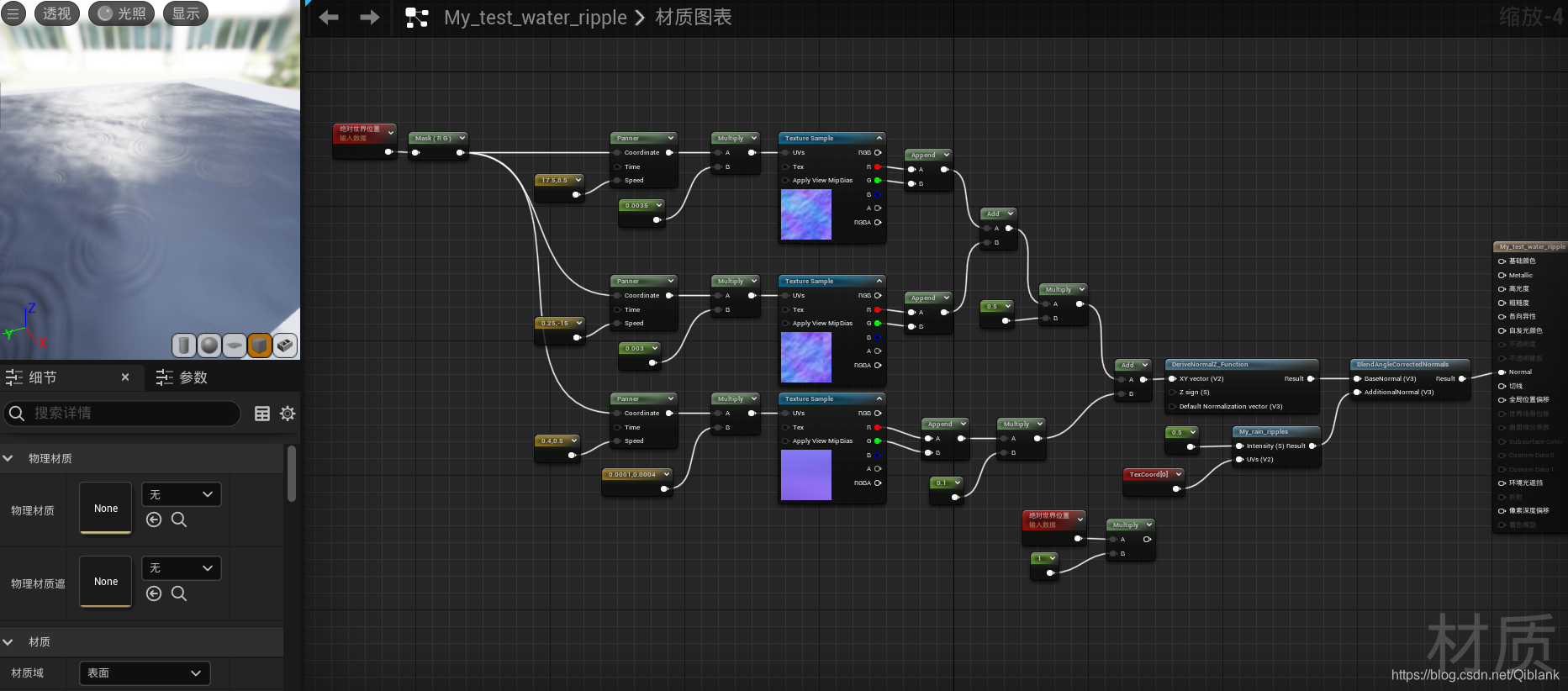1568x691 pixels.
Task: Open the 显示 show menu
Action: (186, 13)
